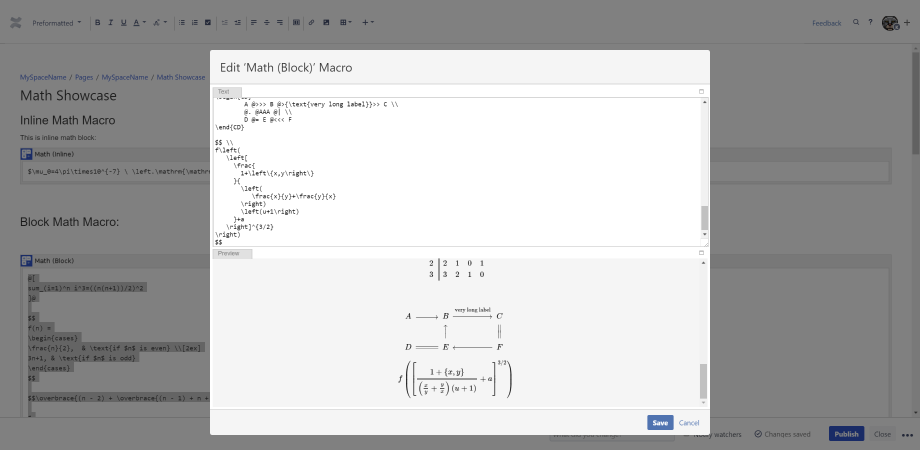Insert files and images

click(x=326, y=23)
